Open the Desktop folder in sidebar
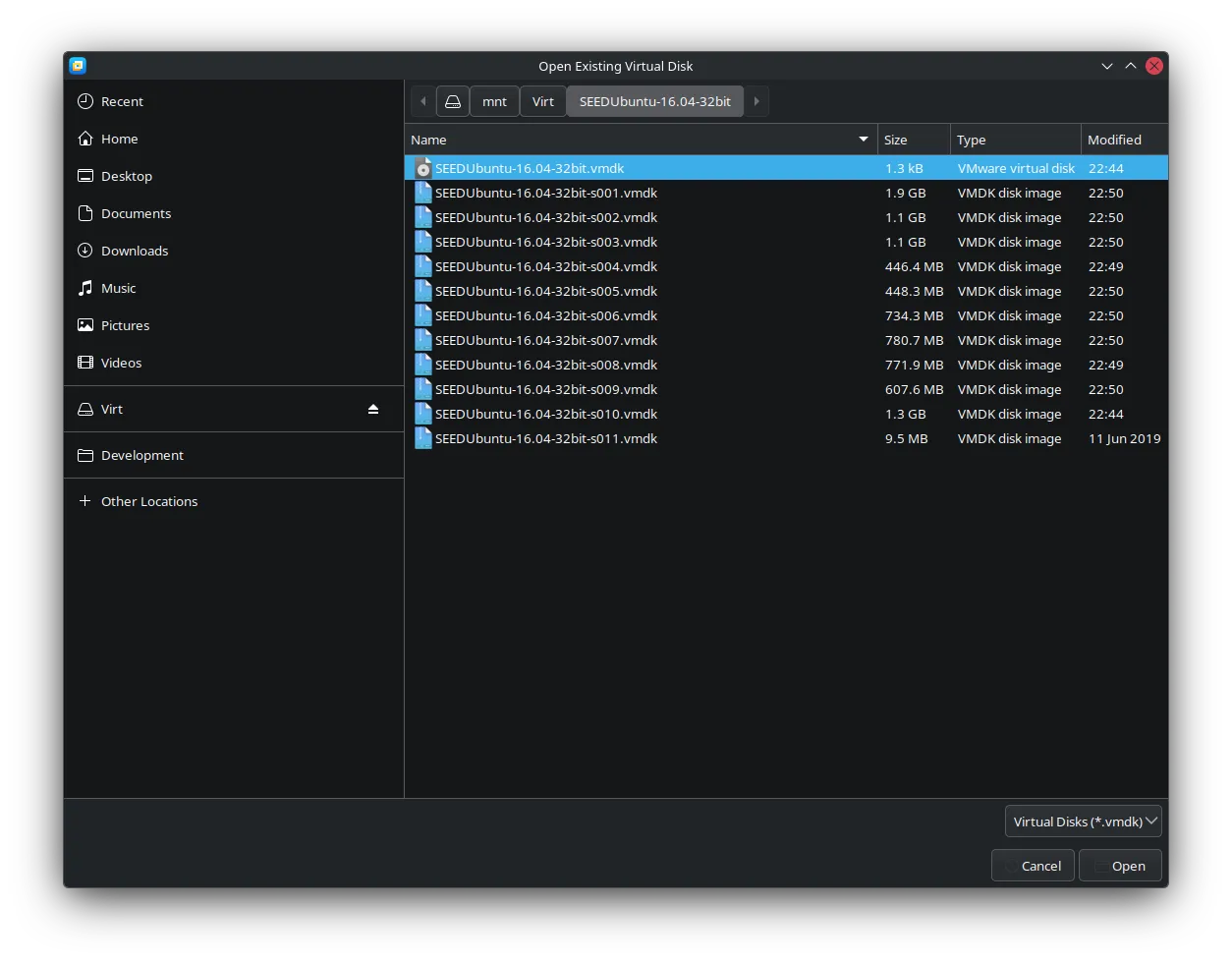The width and height of the screenshot is (1232, 963). (234, 176)
